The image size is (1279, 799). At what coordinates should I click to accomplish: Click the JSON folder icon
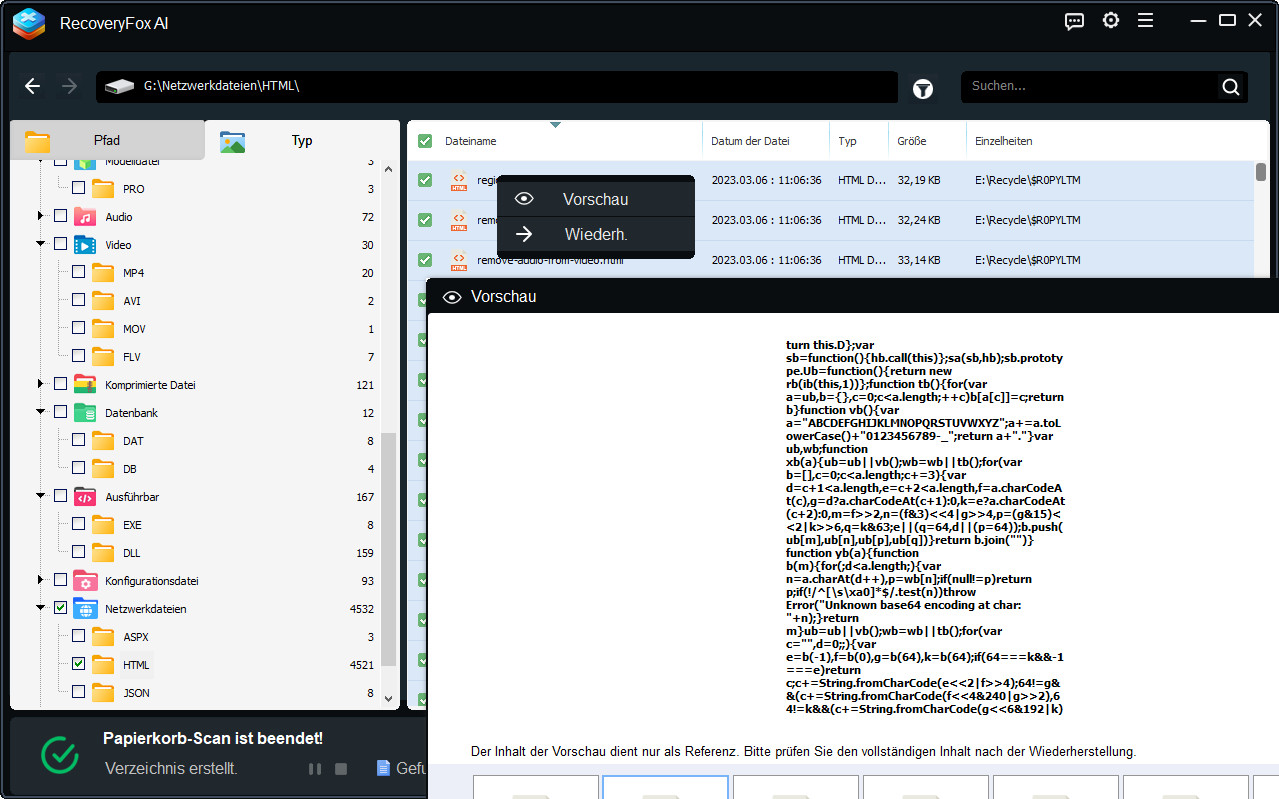[103, 693]
